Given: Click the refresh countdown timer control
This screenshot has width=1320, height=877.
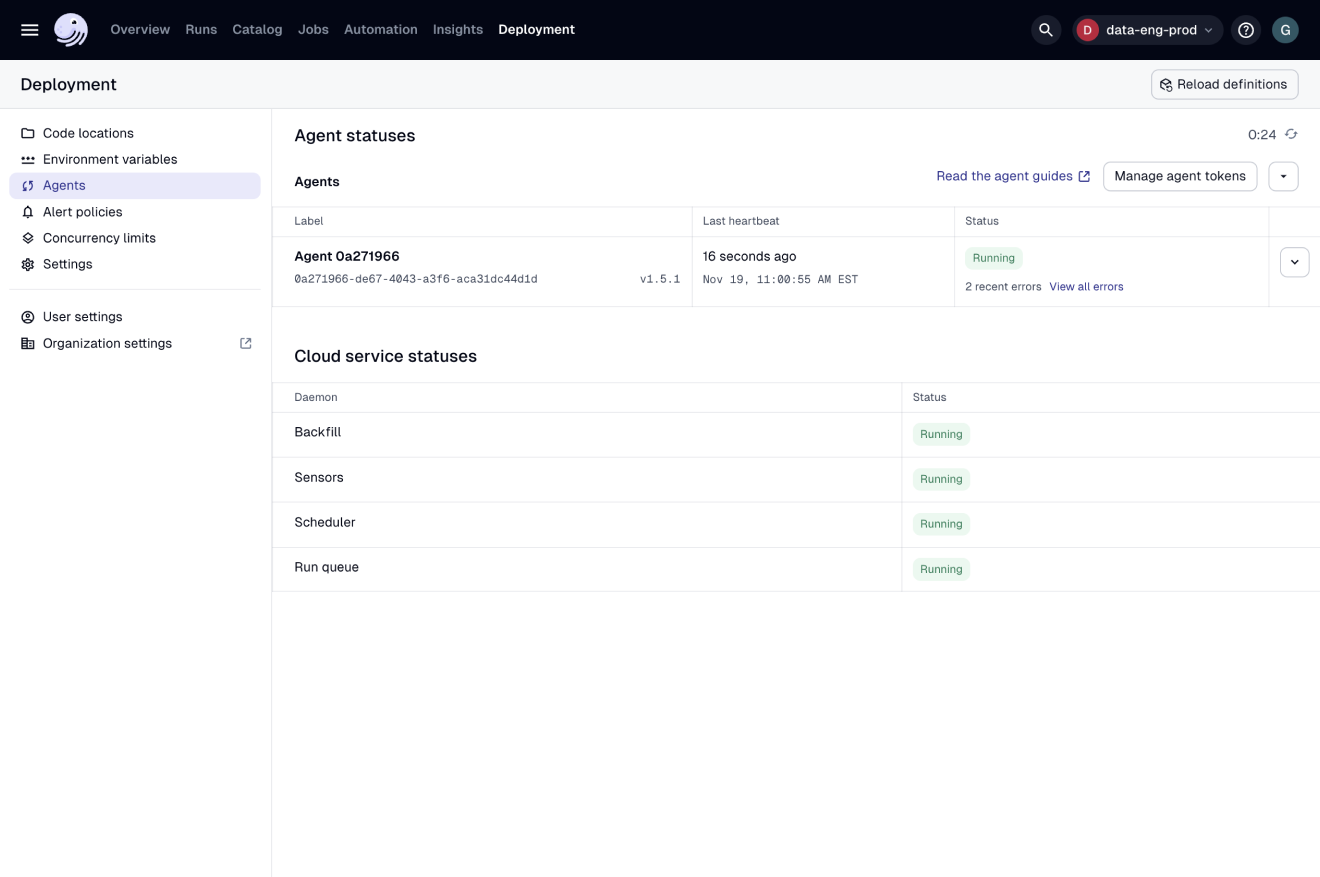Looking at the screenshot, I should tap(1289, 133).
